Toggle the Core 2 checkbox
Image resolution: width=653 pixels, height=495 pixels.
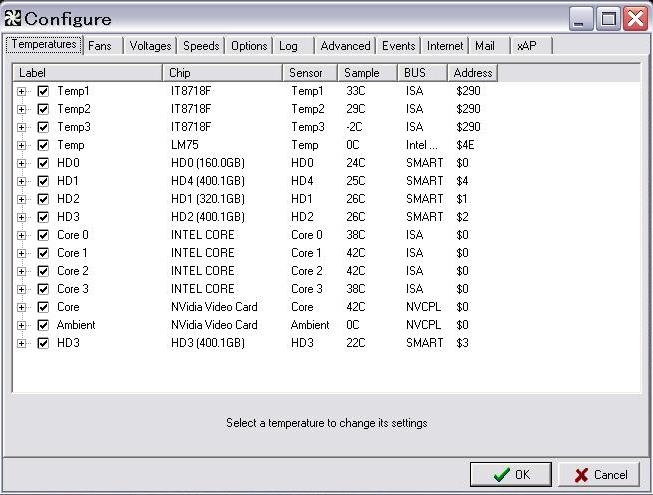tap(43, 271)
